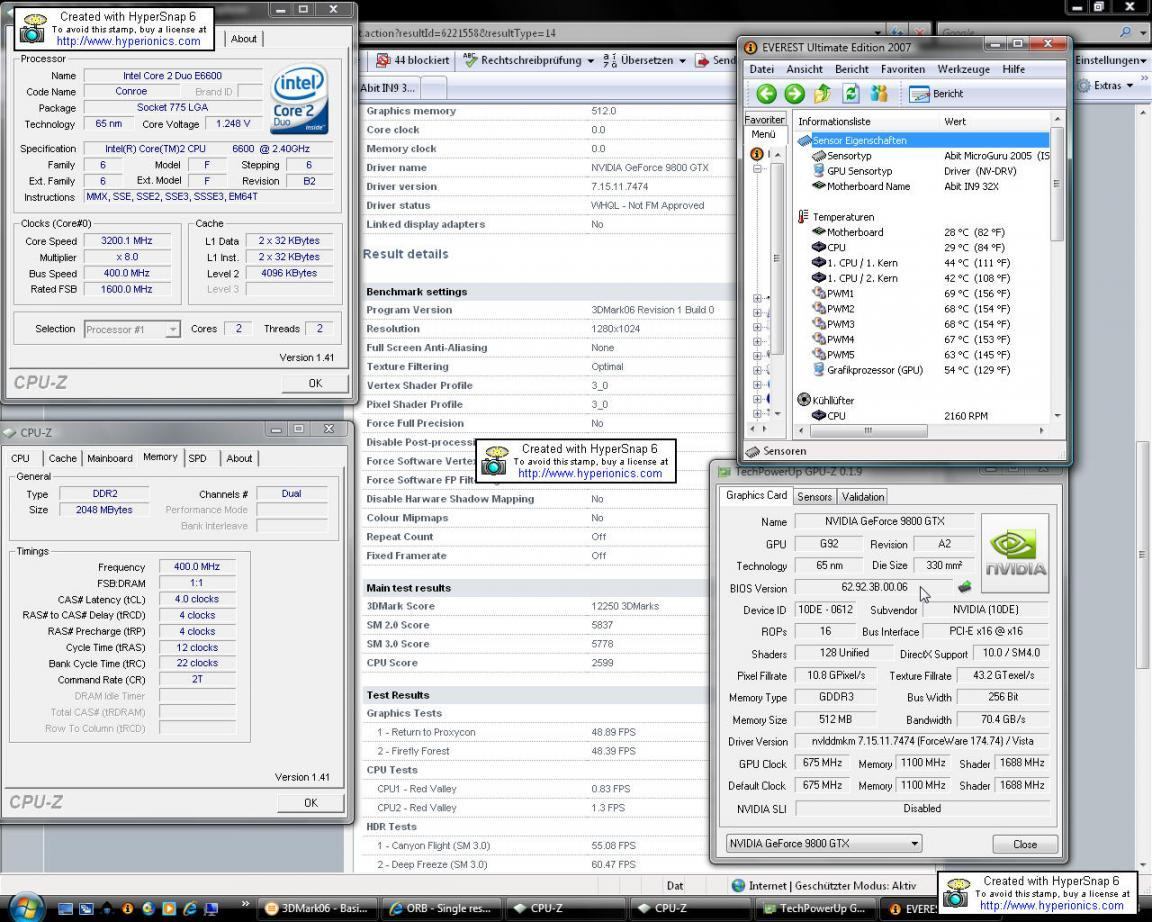Select the Grafikprozessor (GPU) temperature row

click(922, 370)
